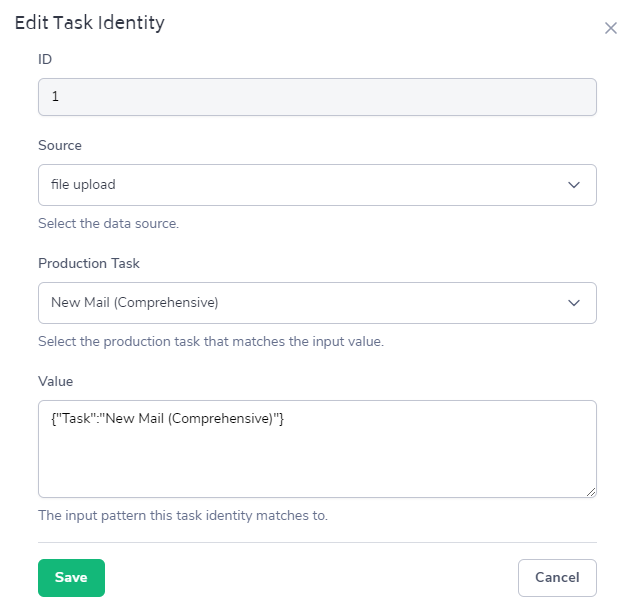
Task: Click the Source field label
Action: 60,145
